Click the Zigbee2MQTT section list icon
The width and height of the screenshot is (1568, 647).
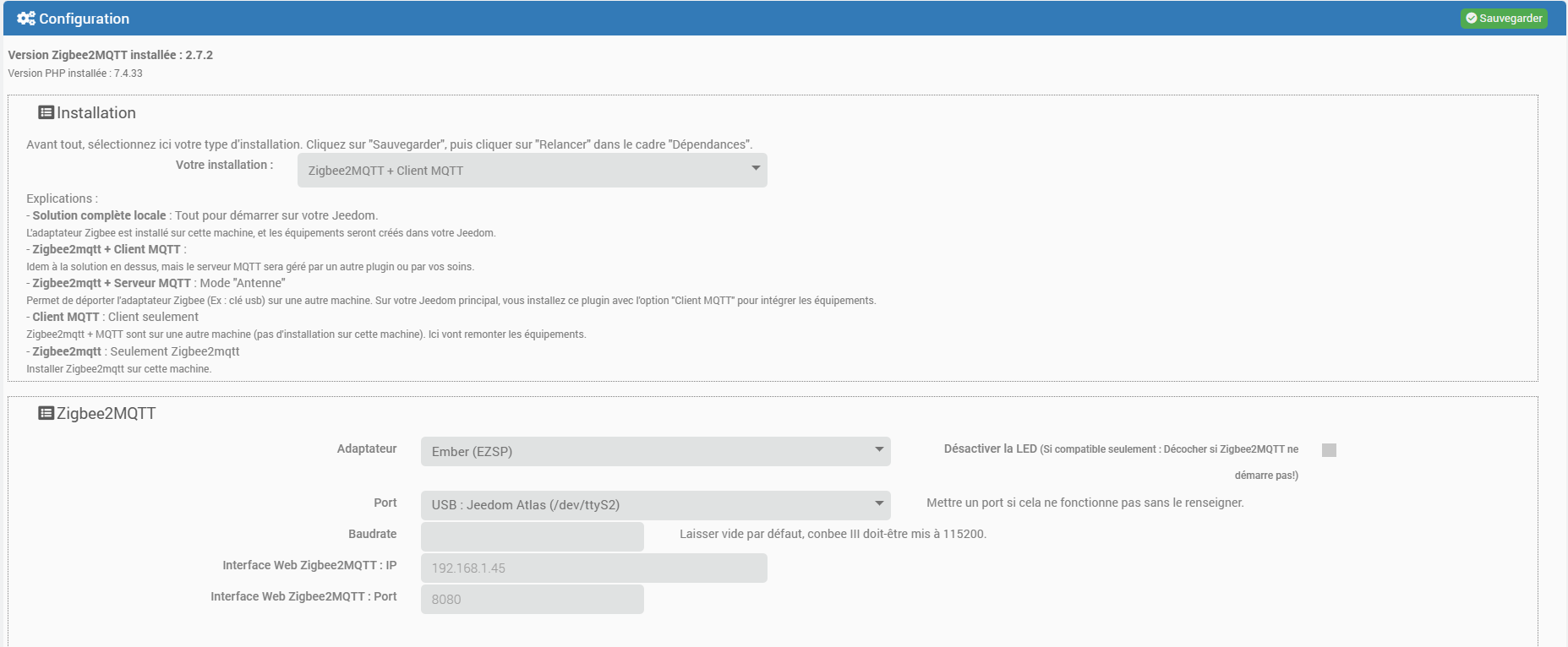point(46,413)
